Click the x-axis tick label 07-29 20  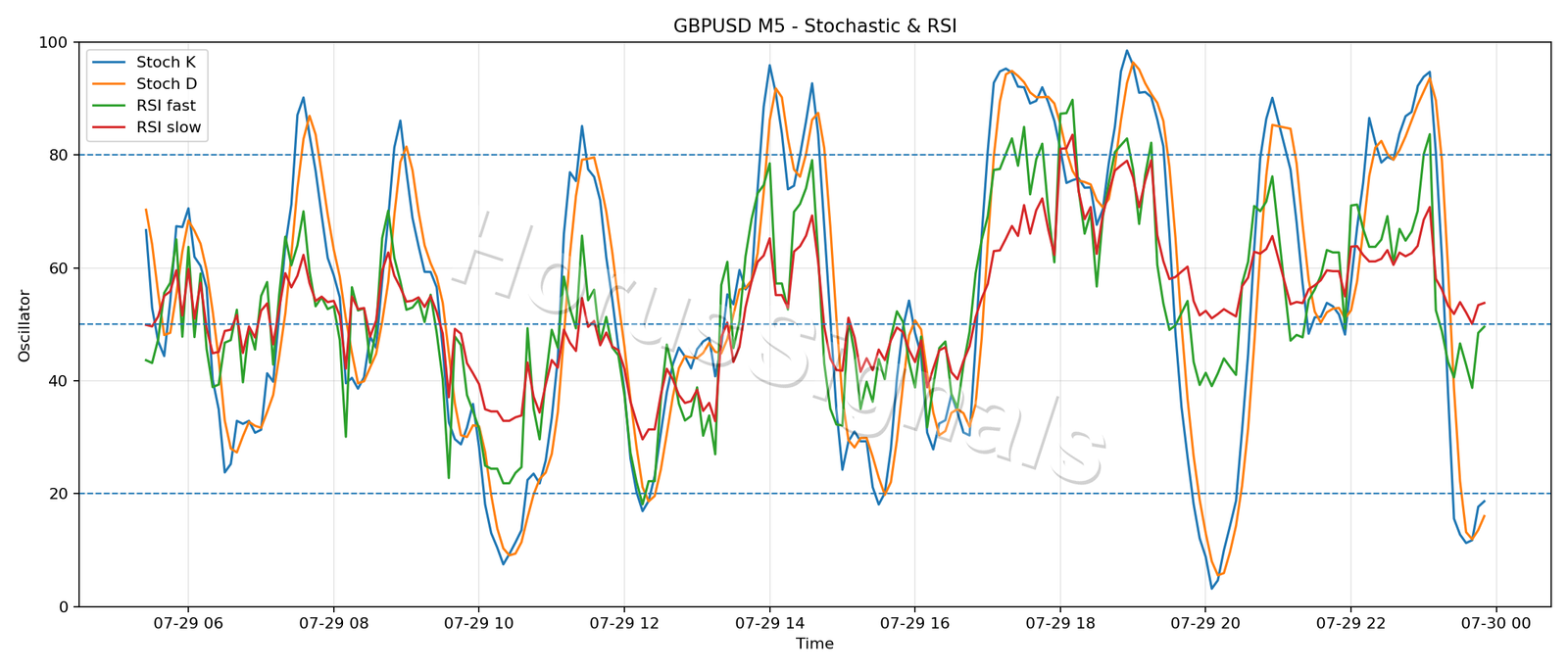click(x=1205, y=623)
